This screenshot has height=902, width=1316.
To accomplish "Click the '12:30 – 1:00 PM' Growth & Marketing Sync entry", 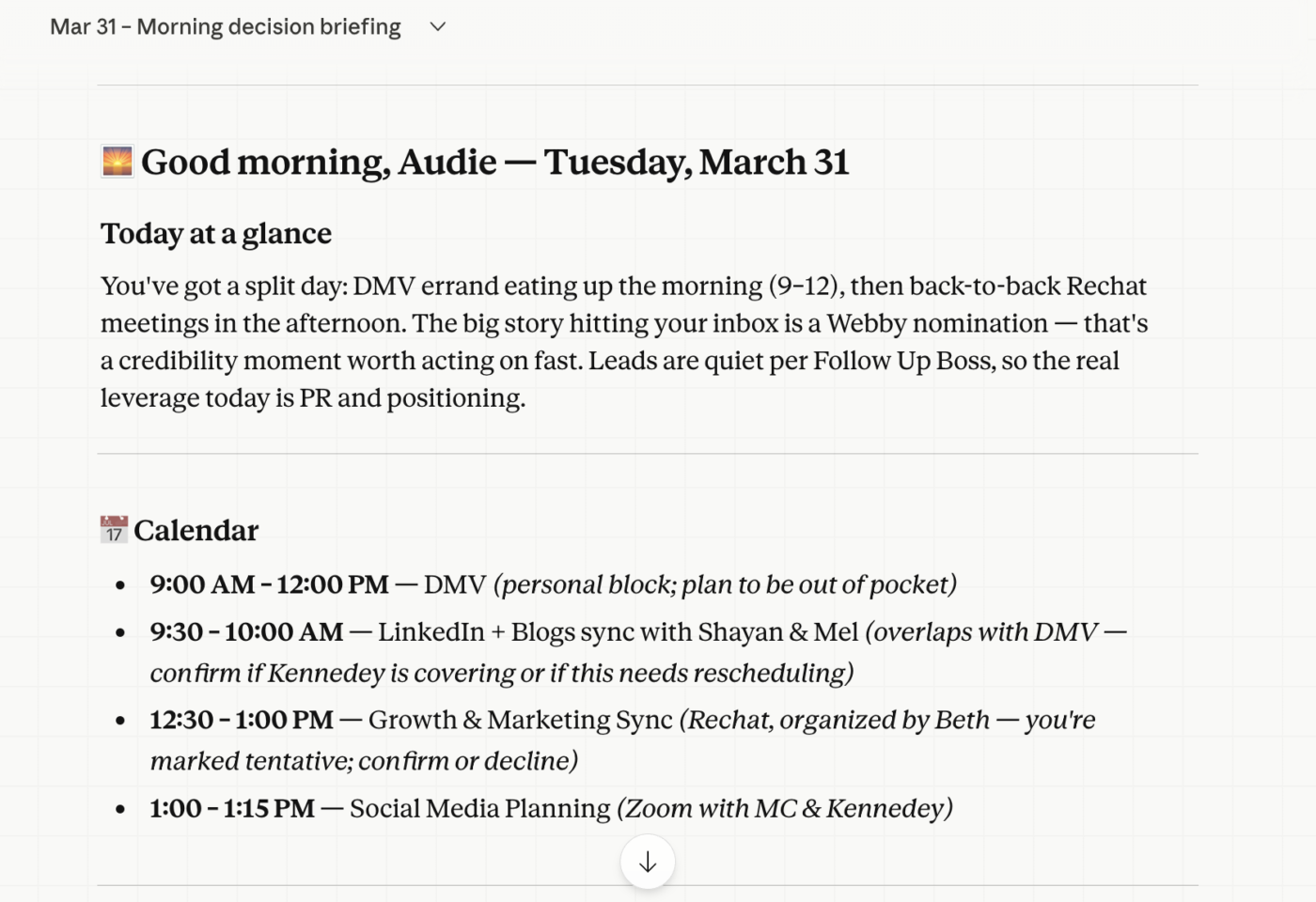I will pos(622,739).
